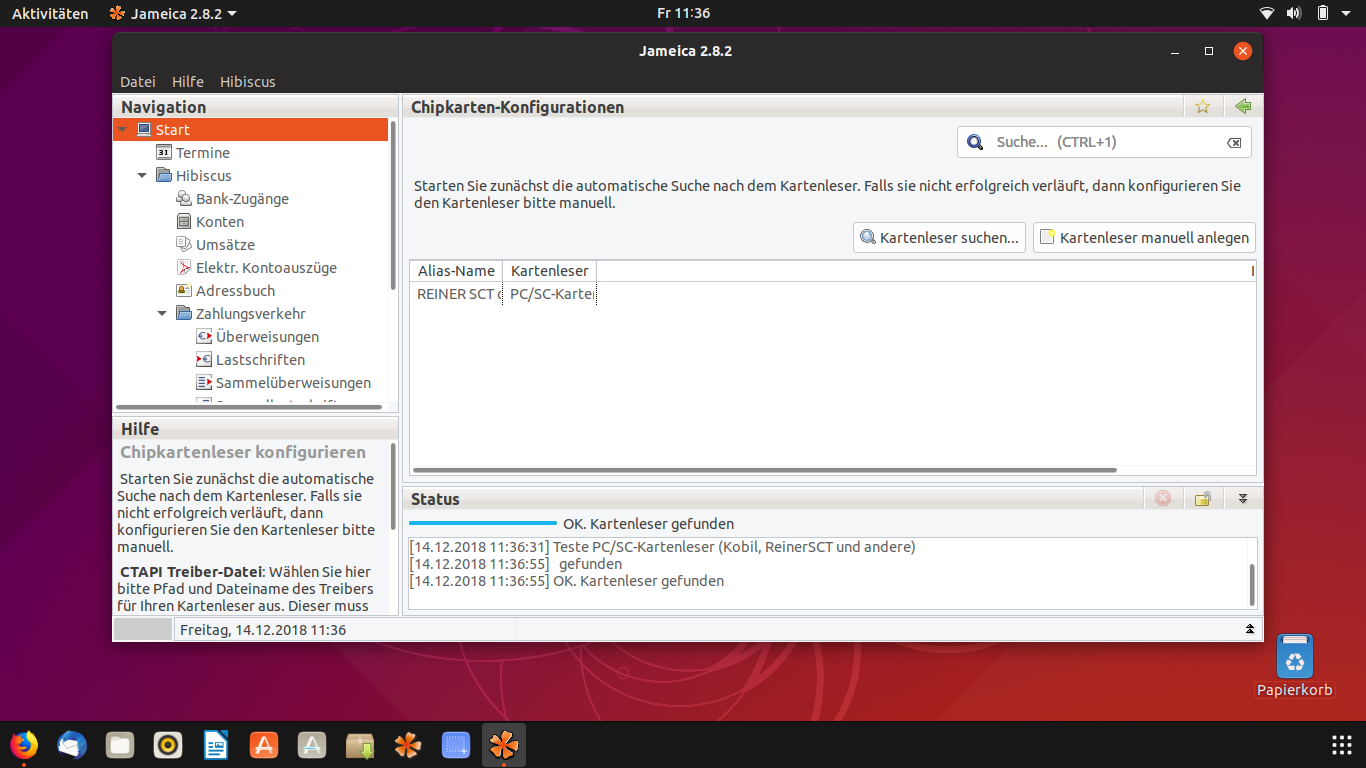Select the REINER SCT table row
Viewport: 1366px width, 768px height.
[x=832, y=294]
